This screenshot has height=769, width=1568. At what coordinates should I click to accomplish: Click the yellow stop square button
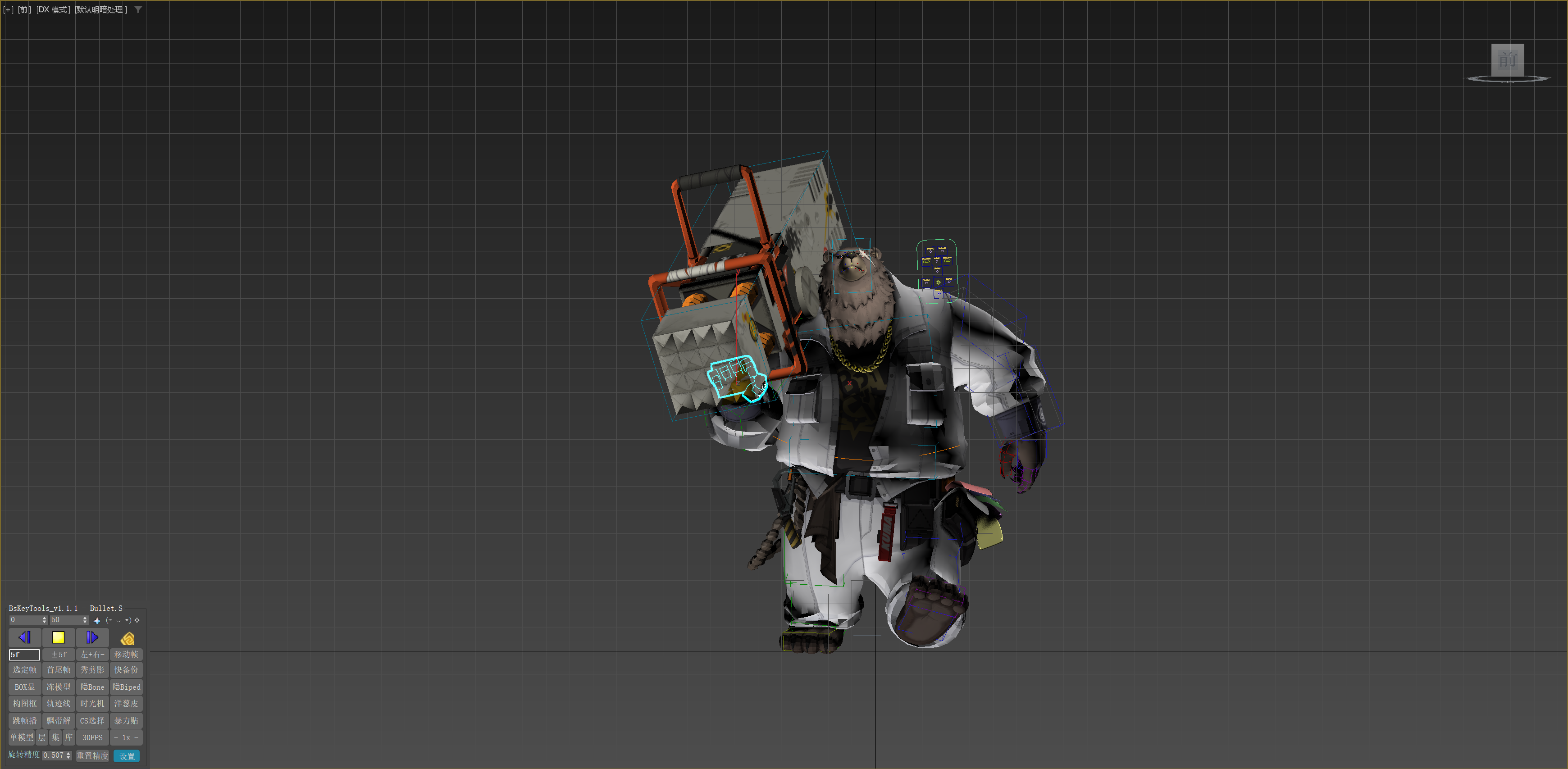click(59, 637)
